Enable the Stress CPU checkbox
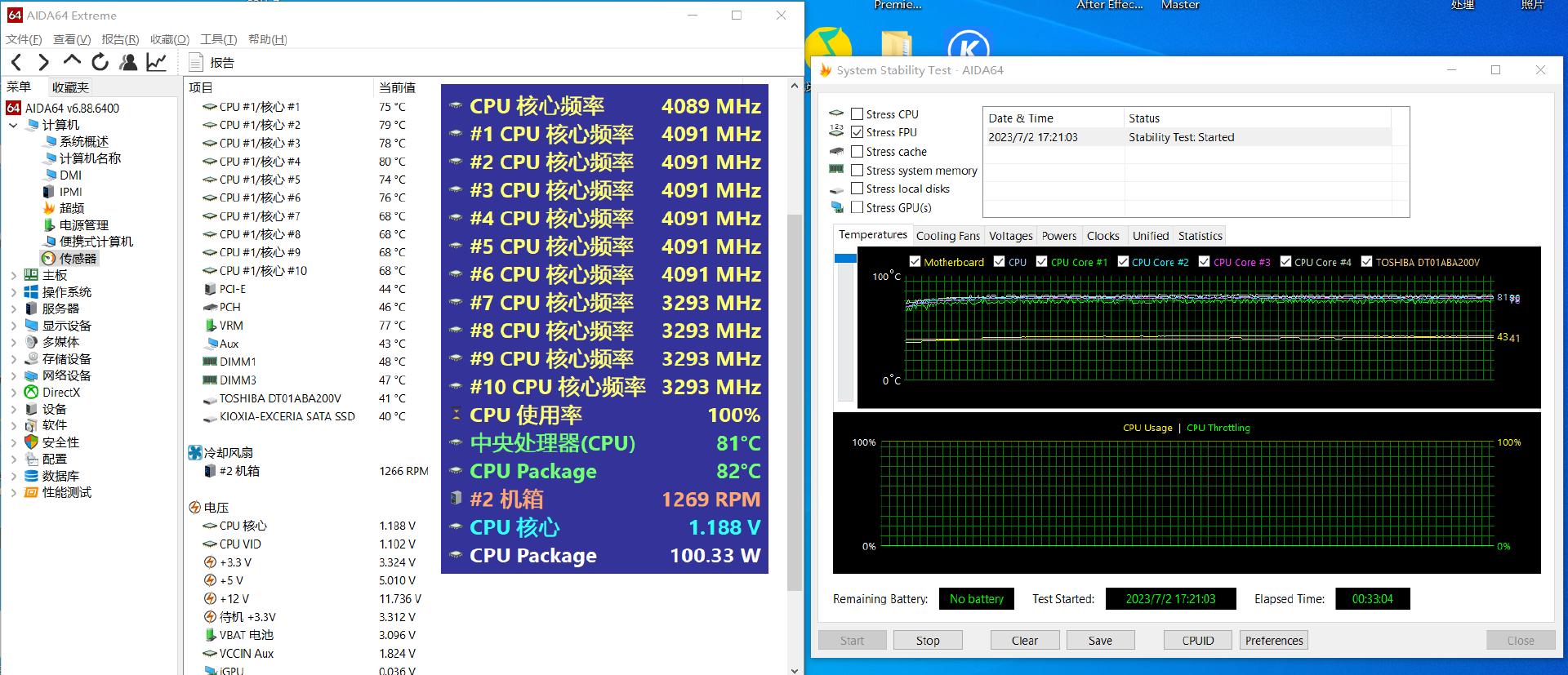Screen dimensions: 1568x675 pyautogui.click(x=857, y=114)
